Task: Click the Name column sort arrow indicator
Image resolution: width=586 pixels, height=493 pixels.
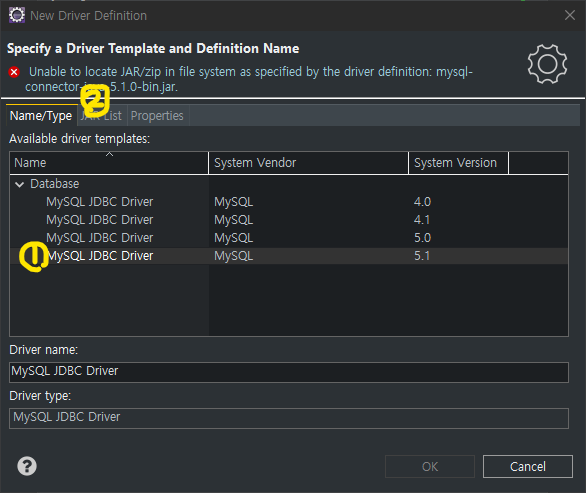Action: tap(109, 154)
